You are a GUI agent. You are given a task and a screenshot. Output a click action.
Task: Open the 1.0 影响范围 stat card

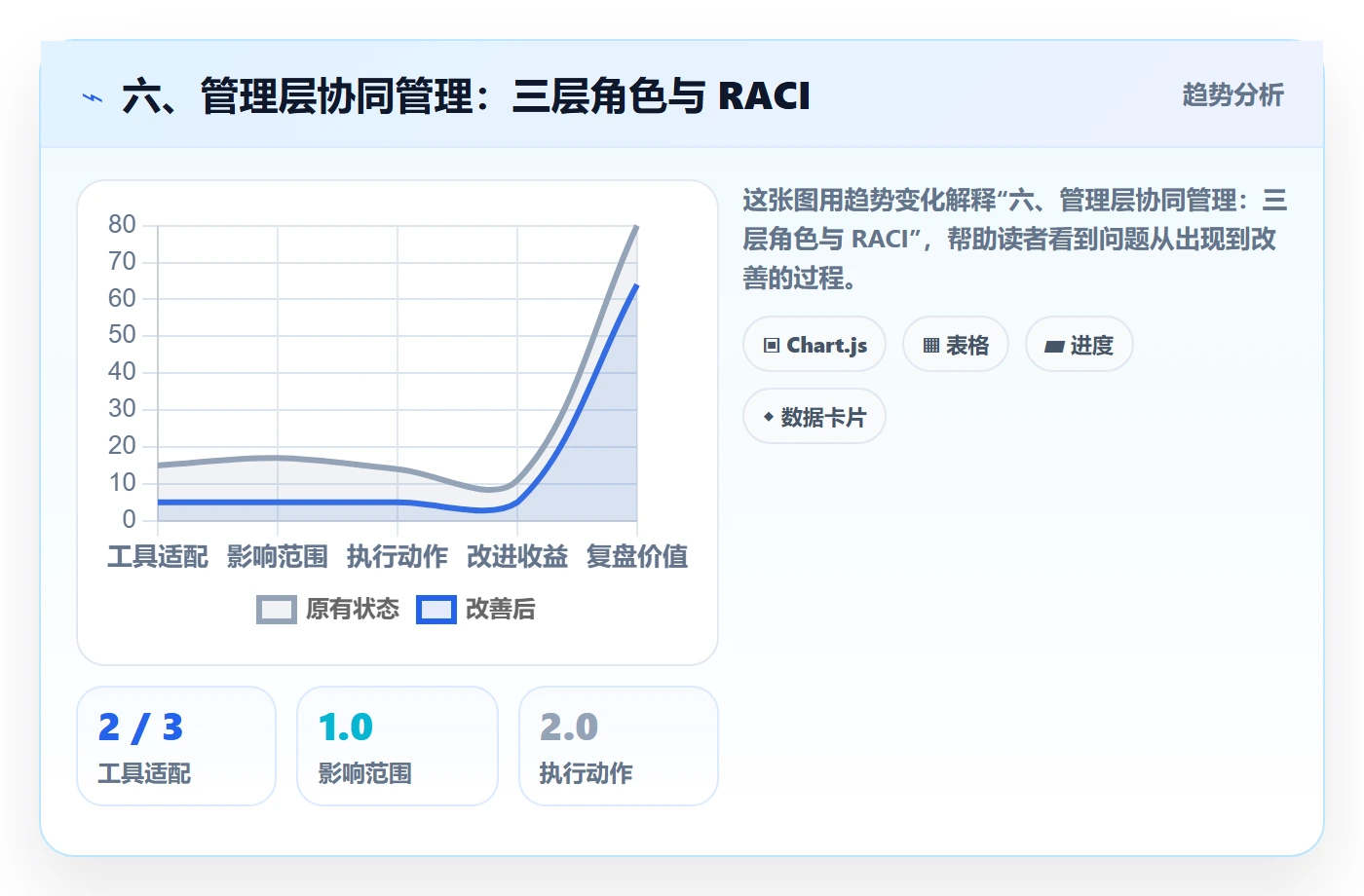coord(398,746)
